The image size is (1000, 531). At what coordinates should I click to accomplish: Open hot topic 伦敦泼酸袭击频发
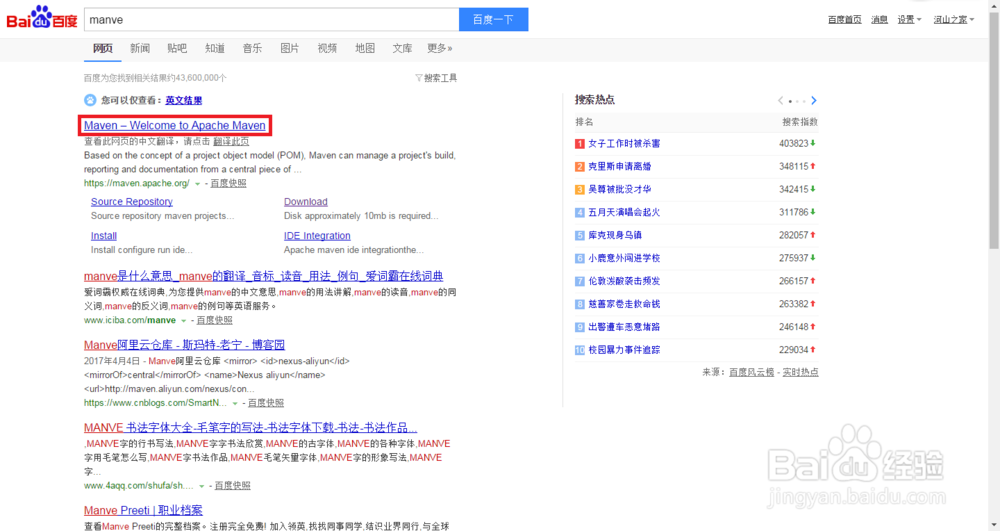tap(624, 281)
